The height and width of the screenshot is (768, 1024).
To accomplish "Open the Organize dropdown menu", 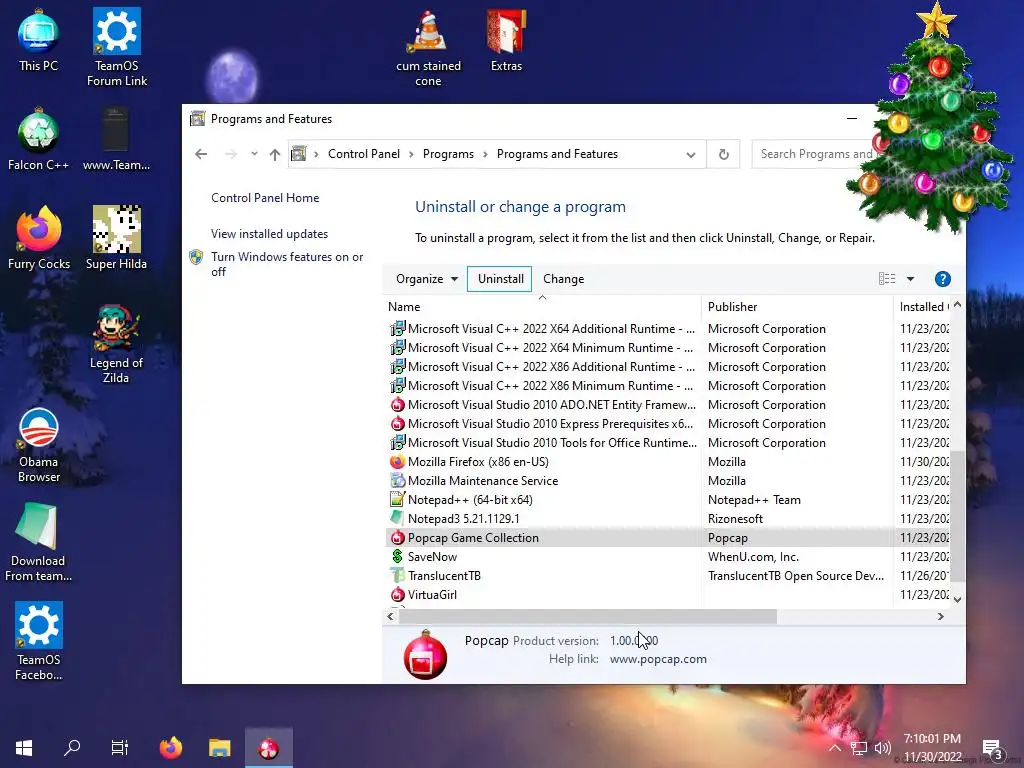I will click(426, 279).
